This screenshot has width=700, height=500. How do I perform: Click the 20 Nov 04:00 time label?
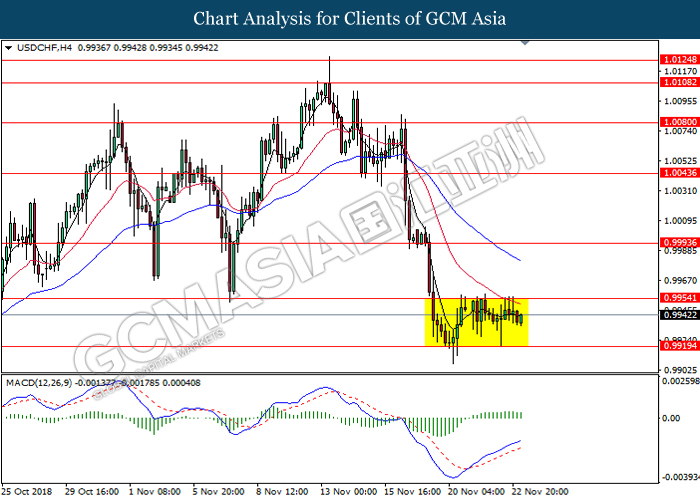pyautogui.click(x=477, y=492)
